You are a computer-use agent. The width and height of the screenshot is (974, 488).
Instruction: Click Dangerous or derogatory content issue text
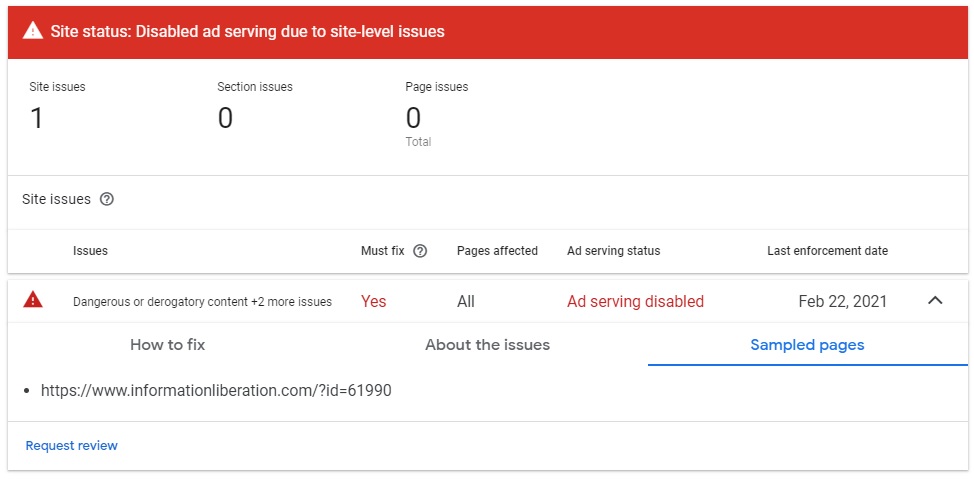203,302
